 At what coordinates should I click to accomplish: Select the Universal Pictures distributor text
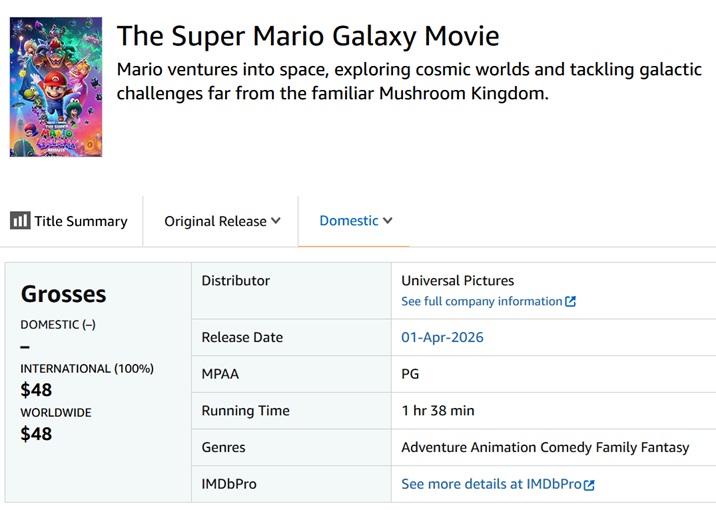(458, 280)
